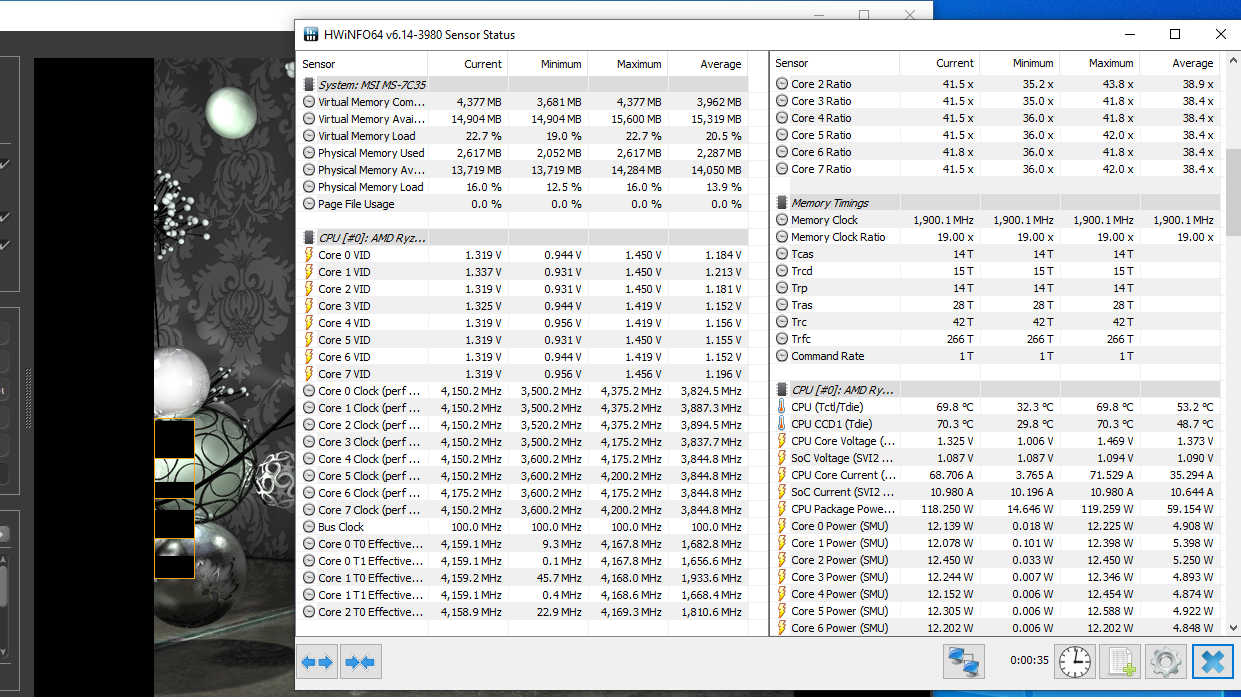
Task: Click HWiNFO64 title bar app icon
Action: (x=311, y=35)
